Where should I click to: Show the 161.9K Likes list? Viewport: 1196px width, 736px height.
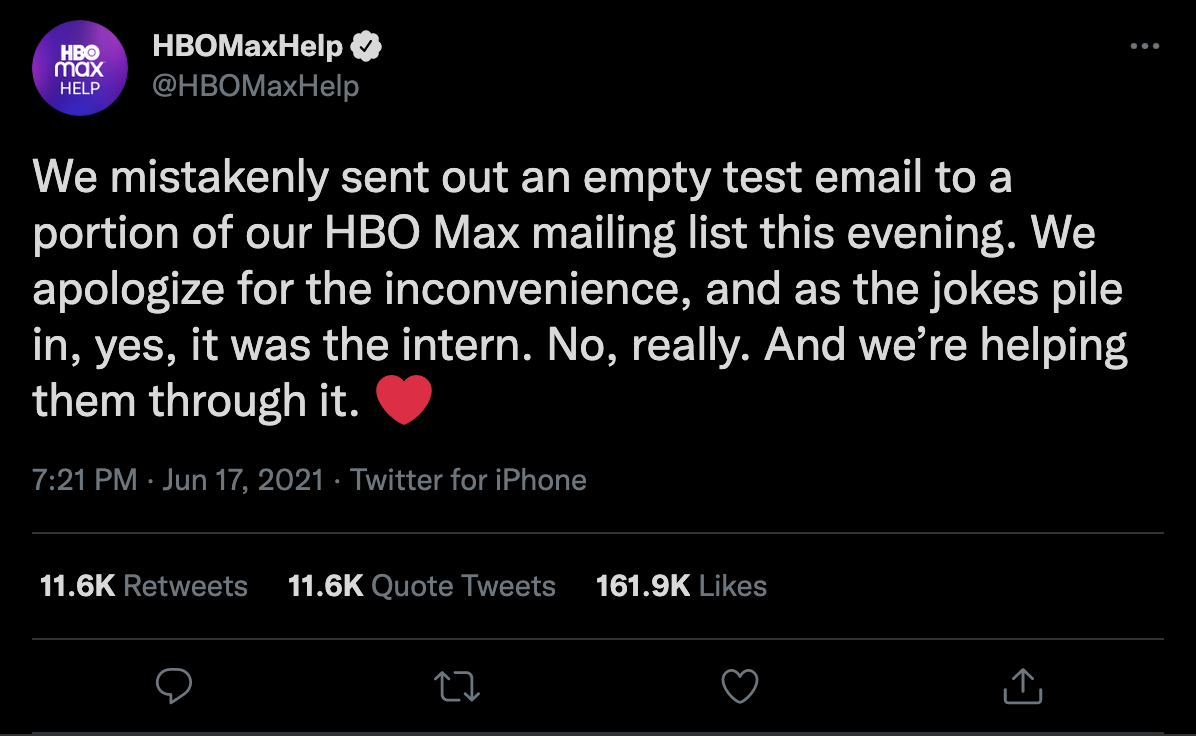coord(681,586)
